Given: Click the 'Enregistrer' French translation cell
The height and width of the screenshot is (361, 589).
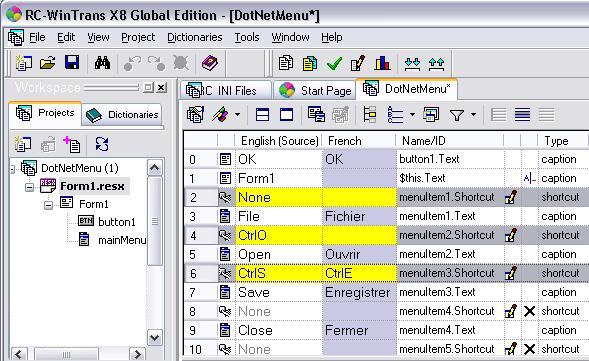Looking at the screenshot, I should point(359,293).
